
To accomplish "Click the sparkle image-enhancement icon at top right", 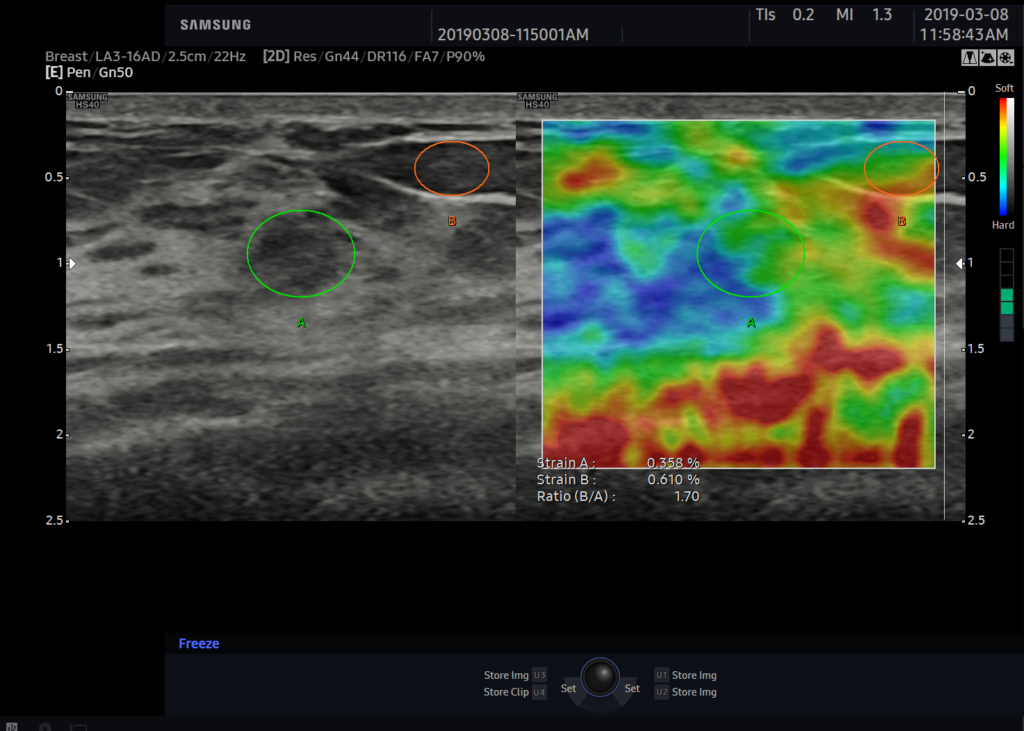I will click(988, 57).
